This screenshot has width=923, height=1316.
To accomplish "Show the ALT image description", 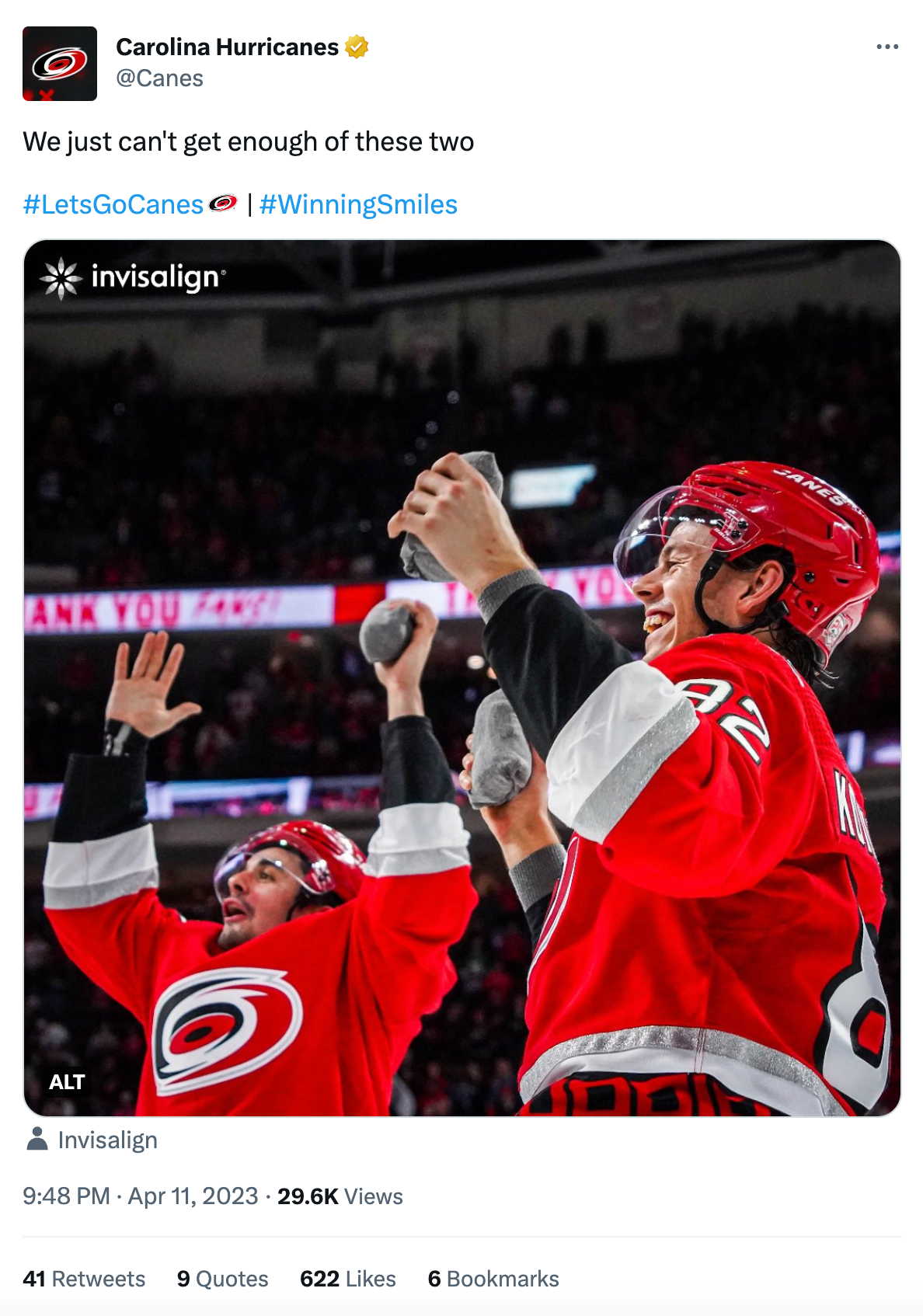I will click(67, 1081).
